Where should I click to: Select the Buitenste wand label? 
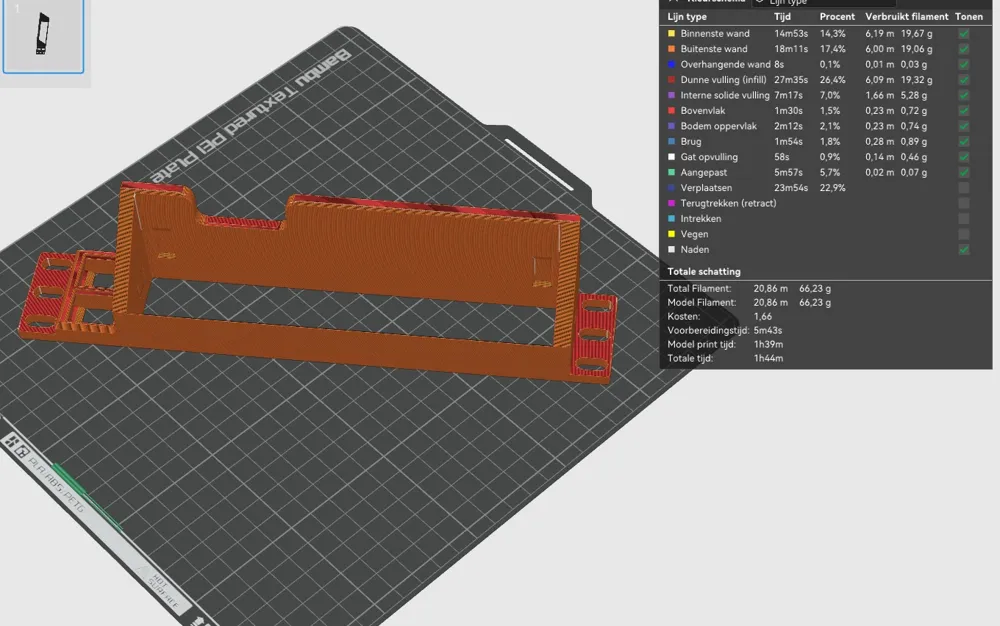[x=714, y=49]
